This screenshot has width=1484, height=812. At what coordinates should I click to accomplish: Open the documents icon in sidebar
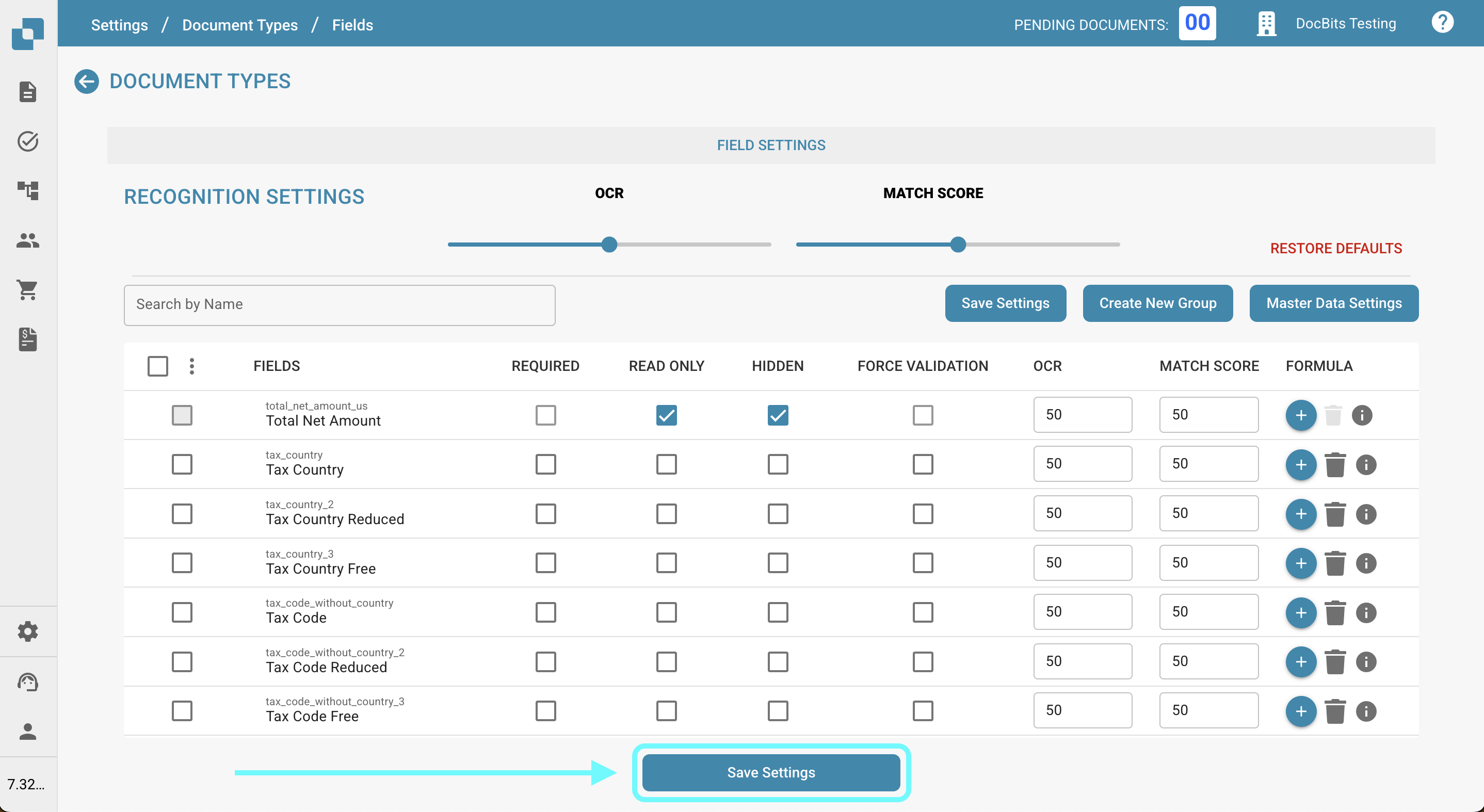pyautogui.click(x=28, y=91)
